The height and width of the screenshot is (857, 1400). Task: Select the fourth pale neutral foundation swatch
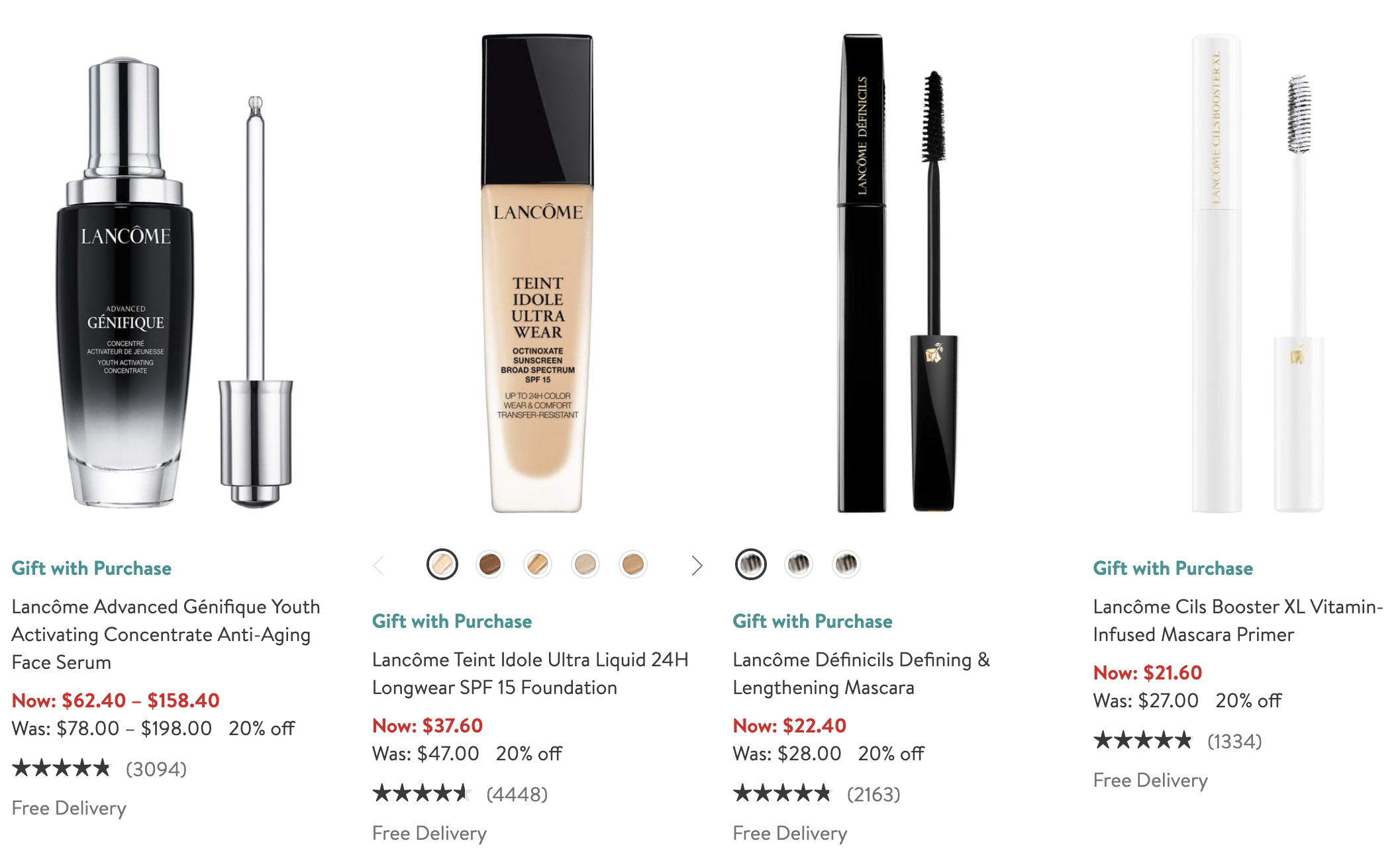[x=585, y=564]
